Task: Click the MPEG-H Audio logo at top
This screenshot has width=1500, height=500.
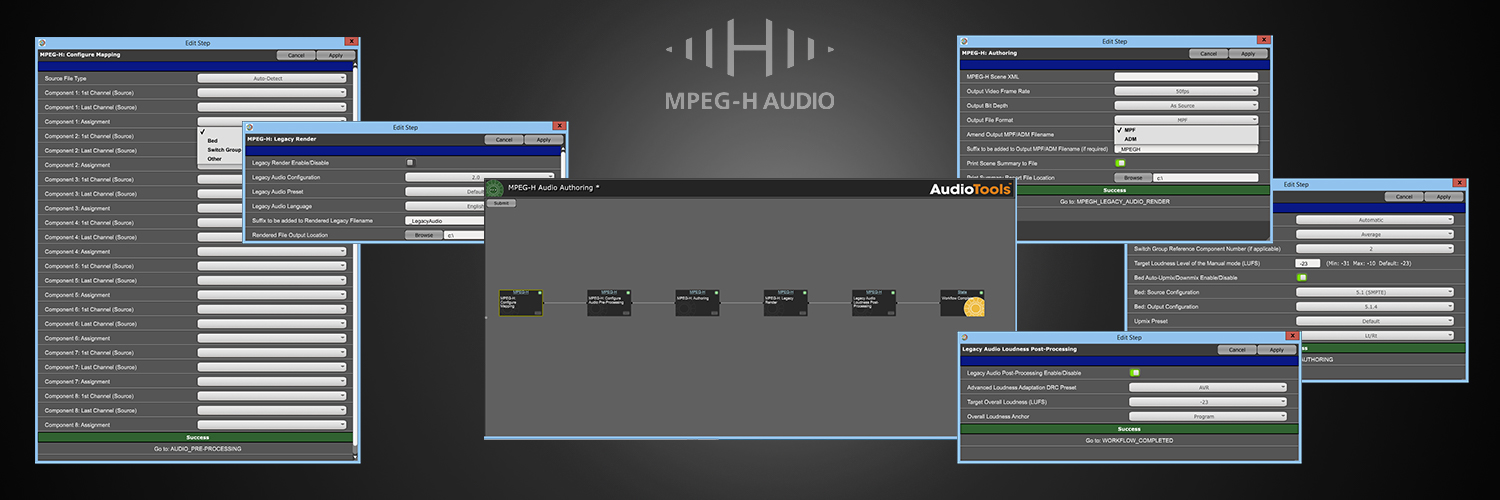Action: [x=749, y=62]
